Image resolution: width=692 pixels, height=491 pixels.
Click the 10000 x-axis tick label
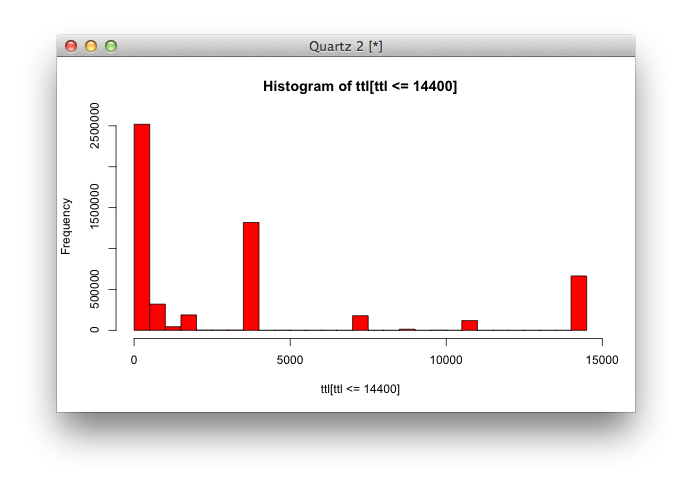pos(445,358)
